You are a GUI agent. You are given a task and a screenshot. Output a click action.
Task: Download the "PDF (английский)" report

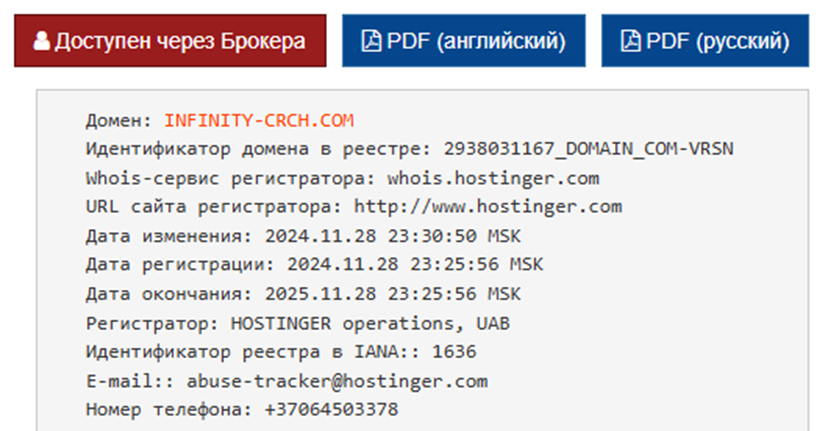(464, 41)
